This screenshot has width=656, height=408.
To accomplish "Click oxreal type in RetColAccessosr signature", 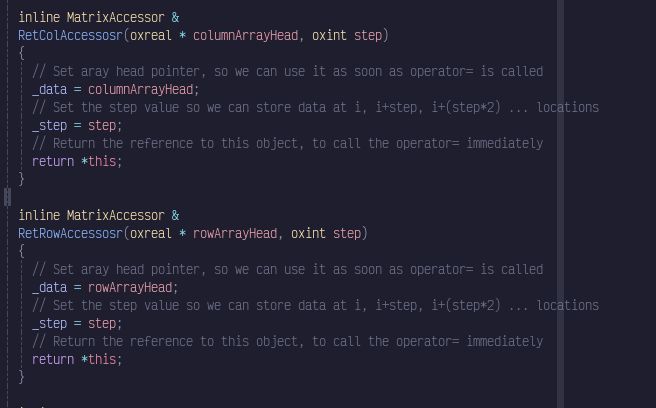I will click(151, 36).
